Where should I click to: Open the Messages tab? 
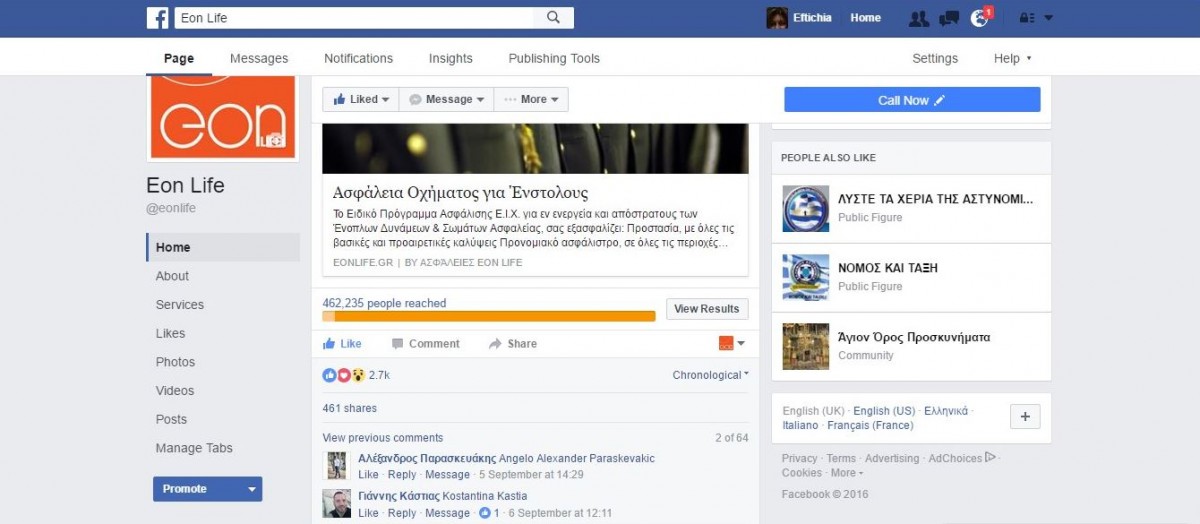click(259, 58)
